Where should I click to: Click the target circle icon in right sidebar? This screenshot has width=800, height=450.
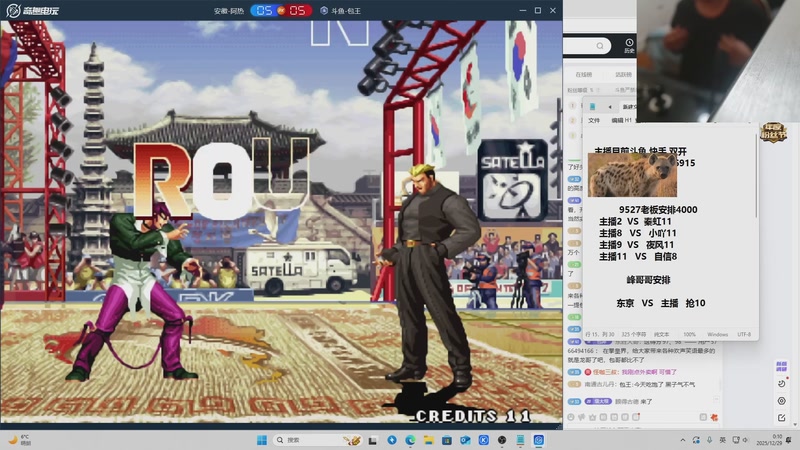(781, 401)
